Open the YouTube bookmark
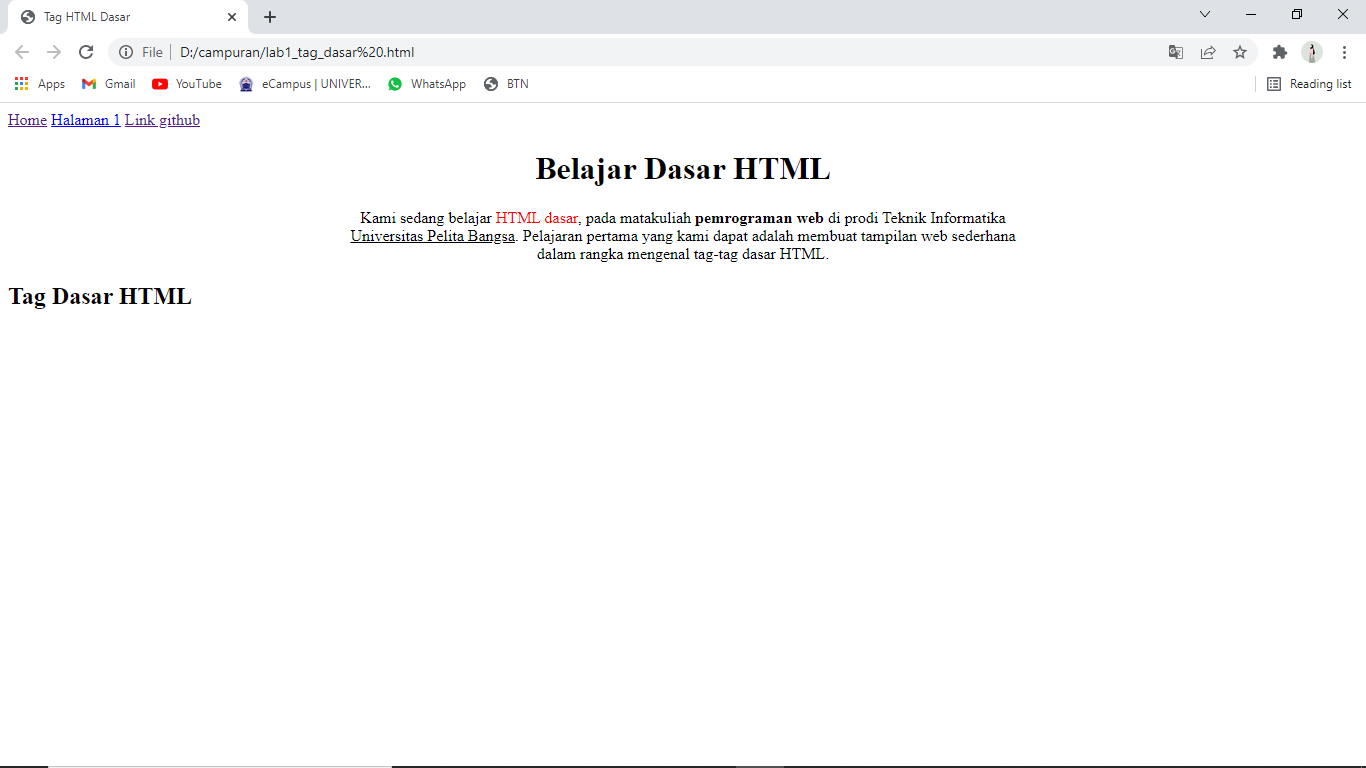The height and width of the screenshot is (768, 1366). tap(186, 84)
